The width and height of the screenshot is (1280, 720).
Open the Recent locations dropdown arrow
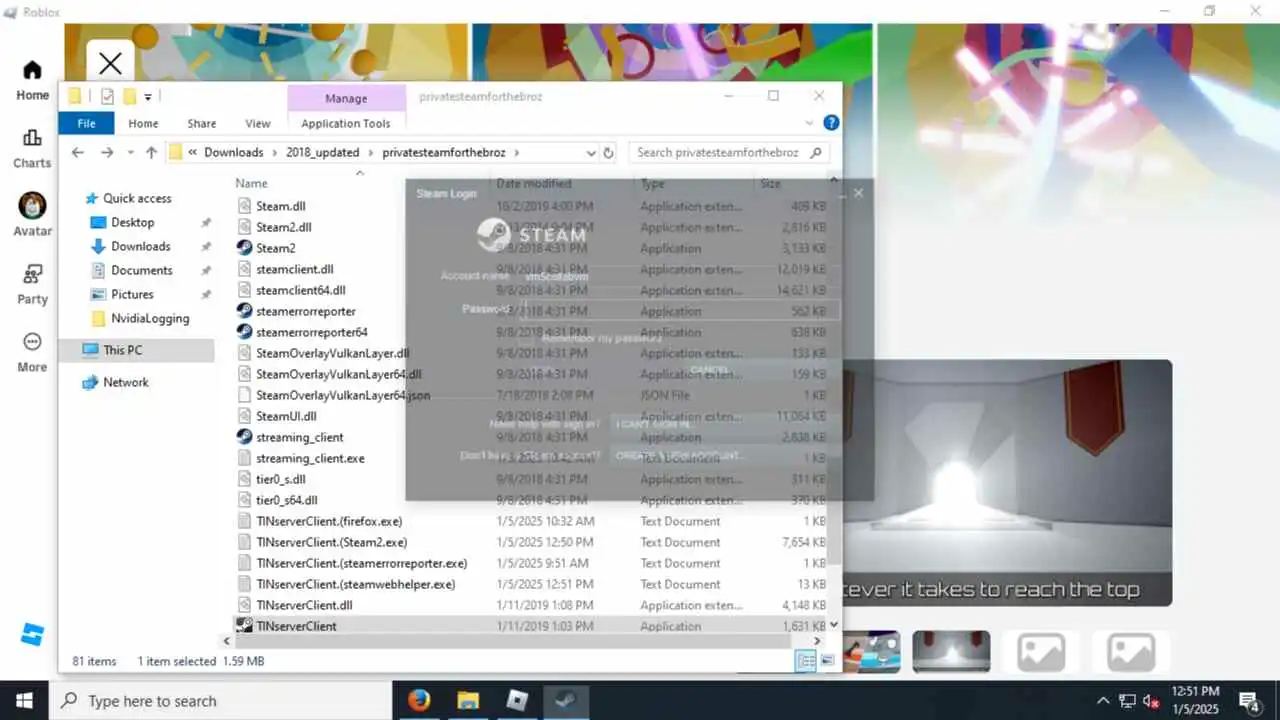click(130, 153)
